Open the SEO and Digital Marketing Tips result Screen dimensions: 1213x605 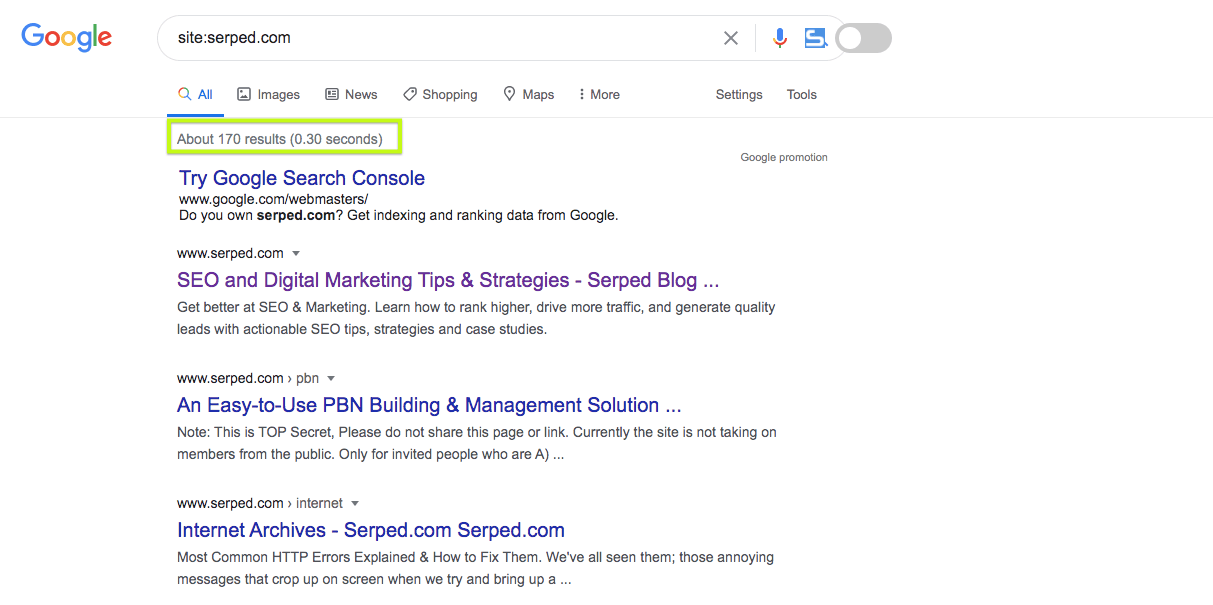448,280
